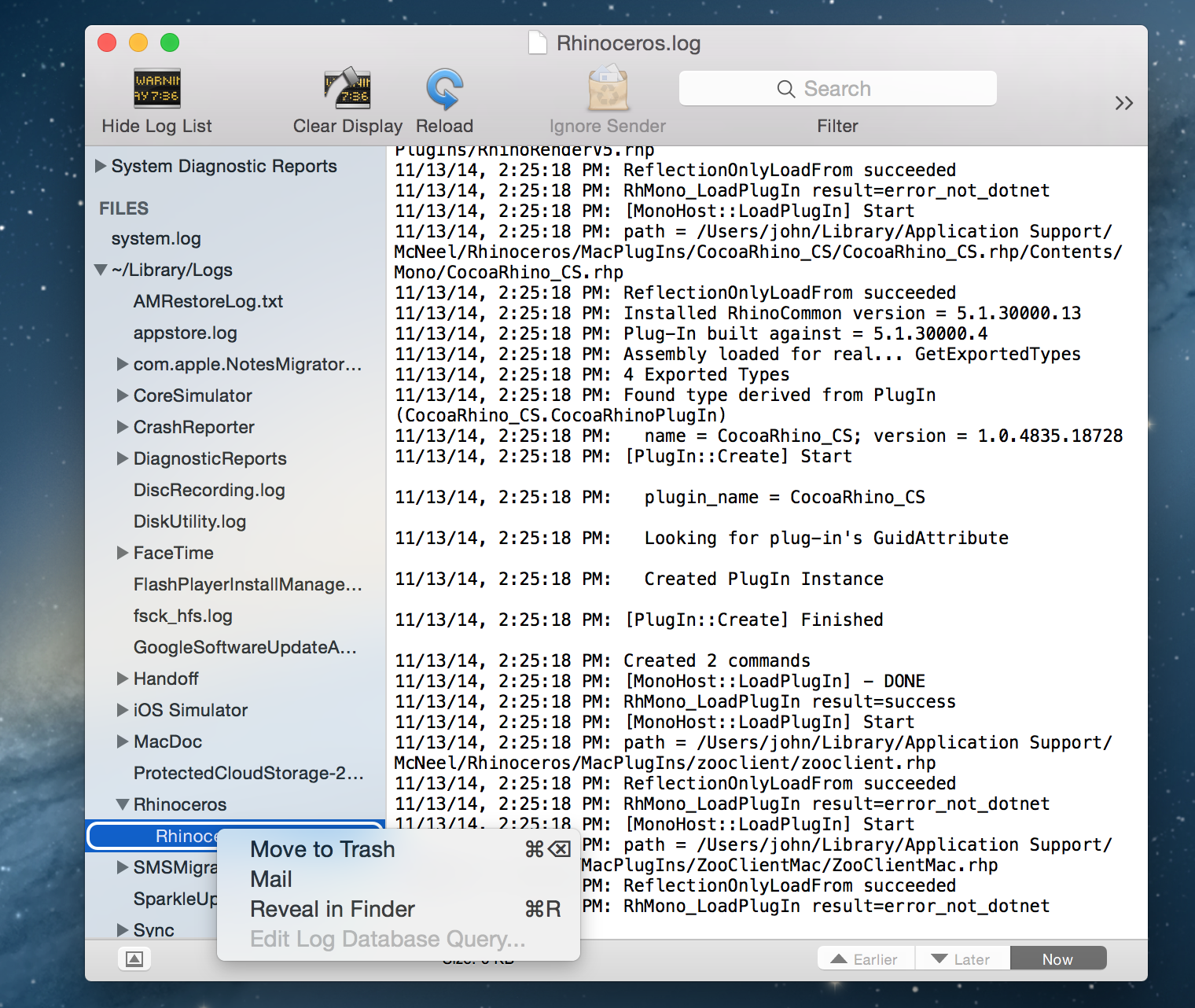Click the green zoom window button
Screen dimensions: 1195x1008
point(170,42)
